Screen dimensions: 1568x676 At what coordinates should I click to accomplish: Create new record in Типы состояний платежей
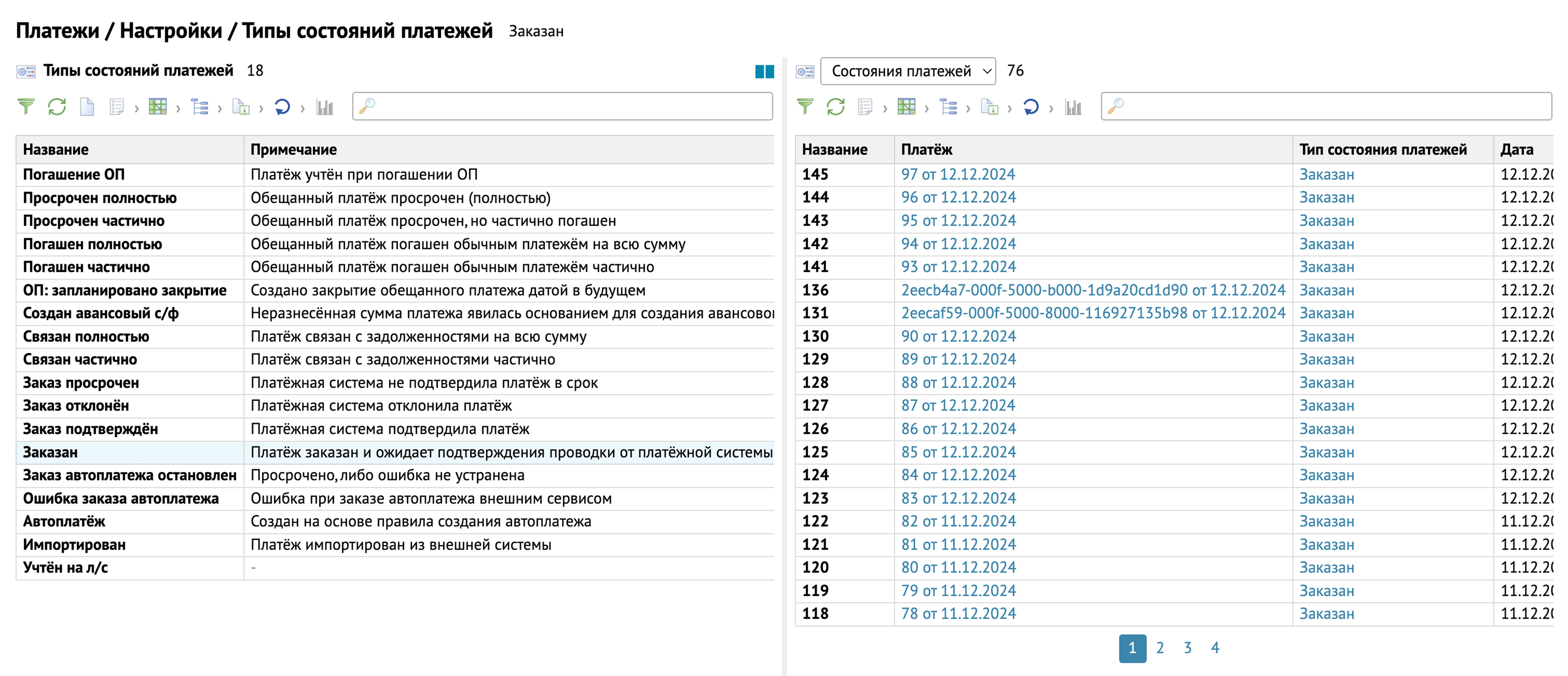pyautogui.click(x=87, y=107)
